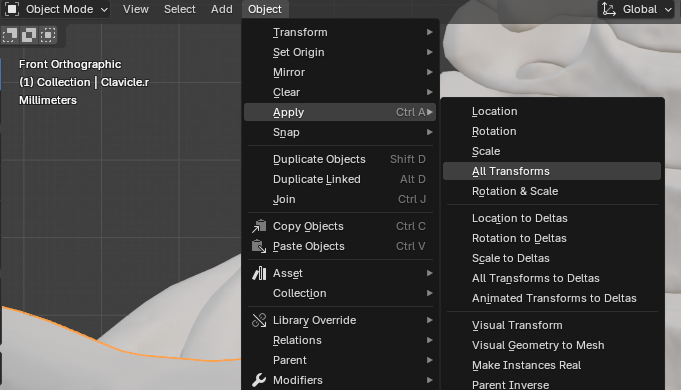Apply Scale to Deltas
This screenshot has width=681, height=390.
point(552,258)
